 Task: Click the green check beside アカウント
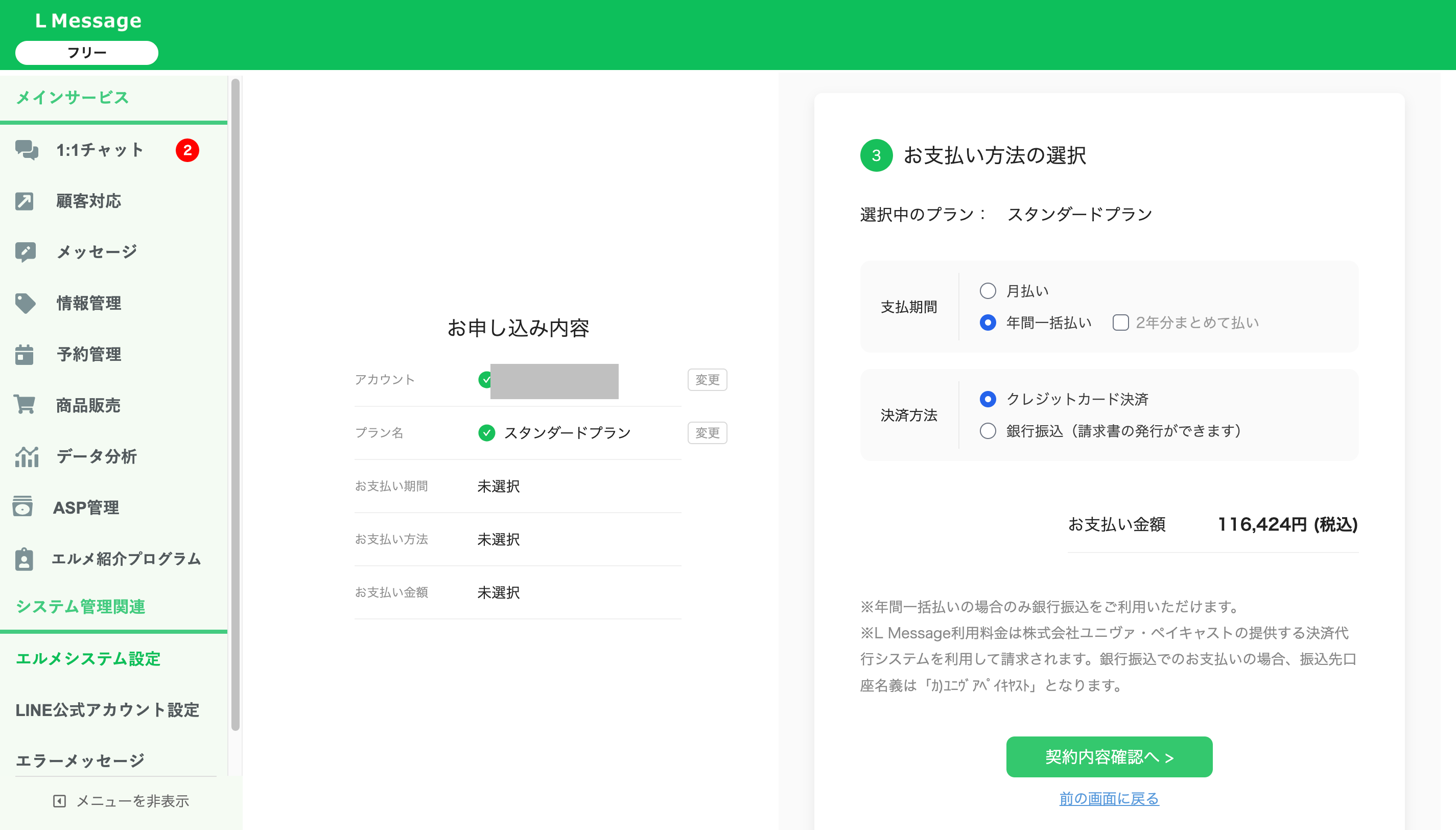click(485, 380)
